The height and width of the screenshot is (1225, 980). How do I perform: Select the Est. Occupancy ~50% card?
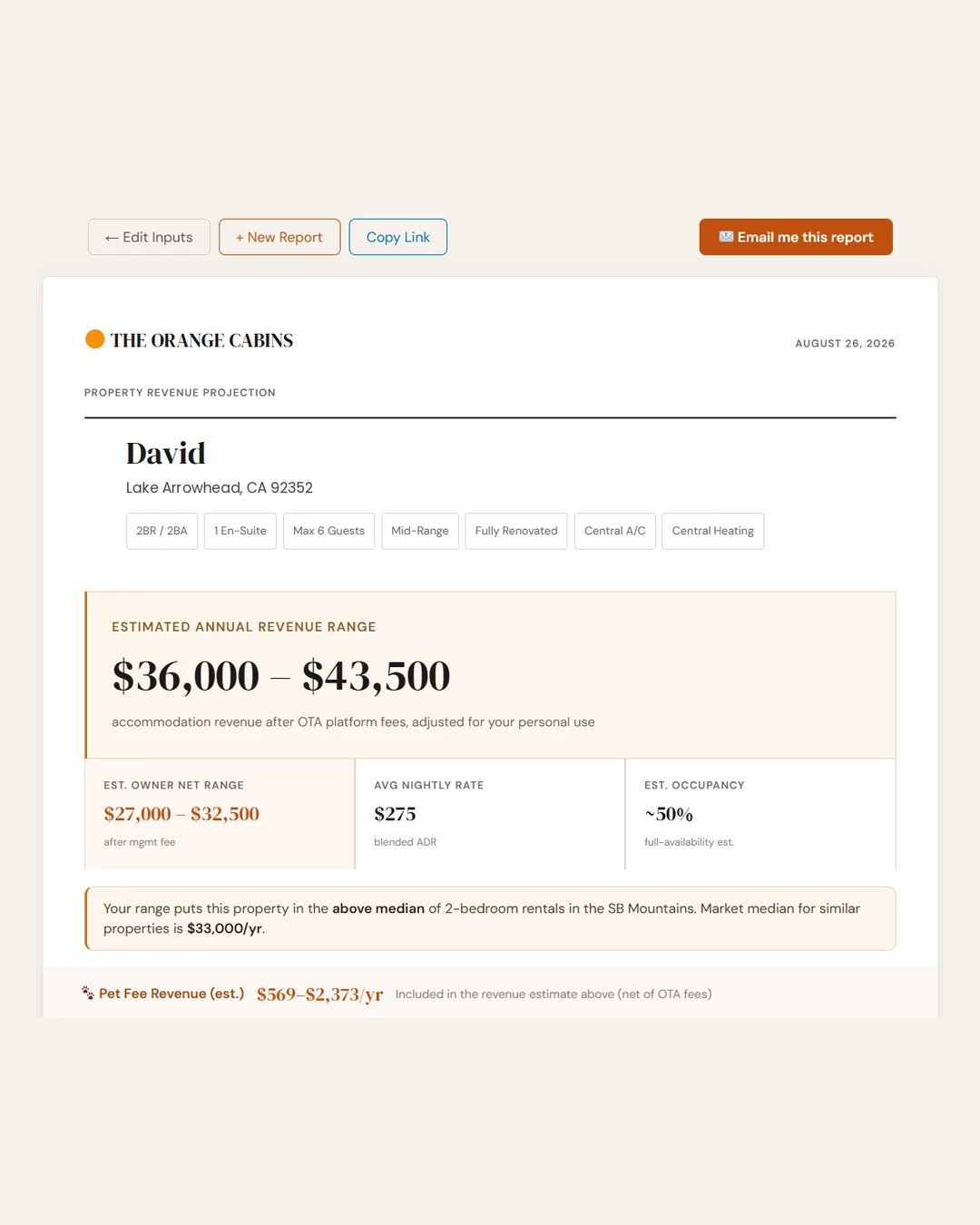click(760, 814)
